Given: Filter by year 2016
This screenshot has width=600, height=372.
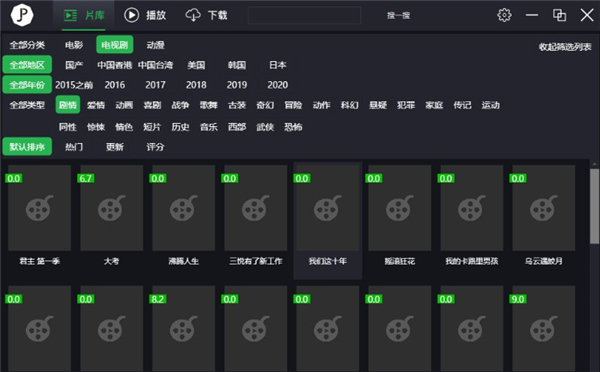Looking at the screenshot, I should point(115,85).
